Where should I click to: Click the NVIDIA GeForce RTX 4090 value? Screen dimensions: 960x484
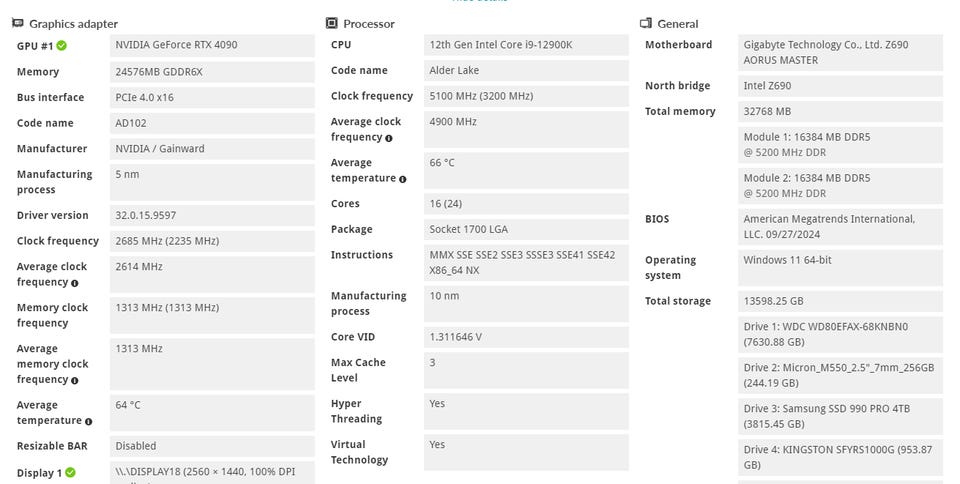(x=176, y=45)
